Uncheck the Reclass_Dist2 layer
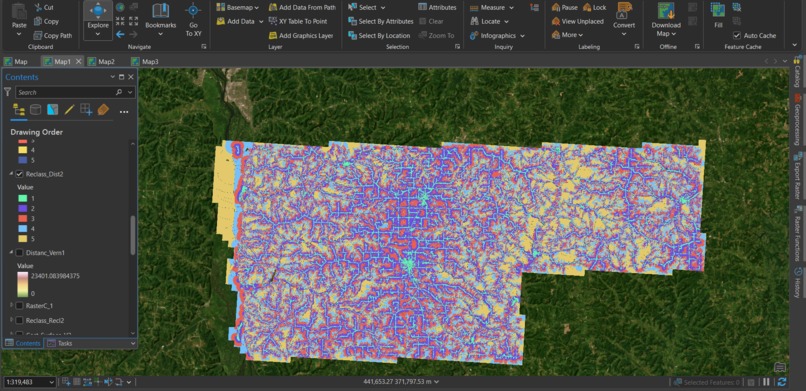This screenshot has height=391, width=806. 20,174
